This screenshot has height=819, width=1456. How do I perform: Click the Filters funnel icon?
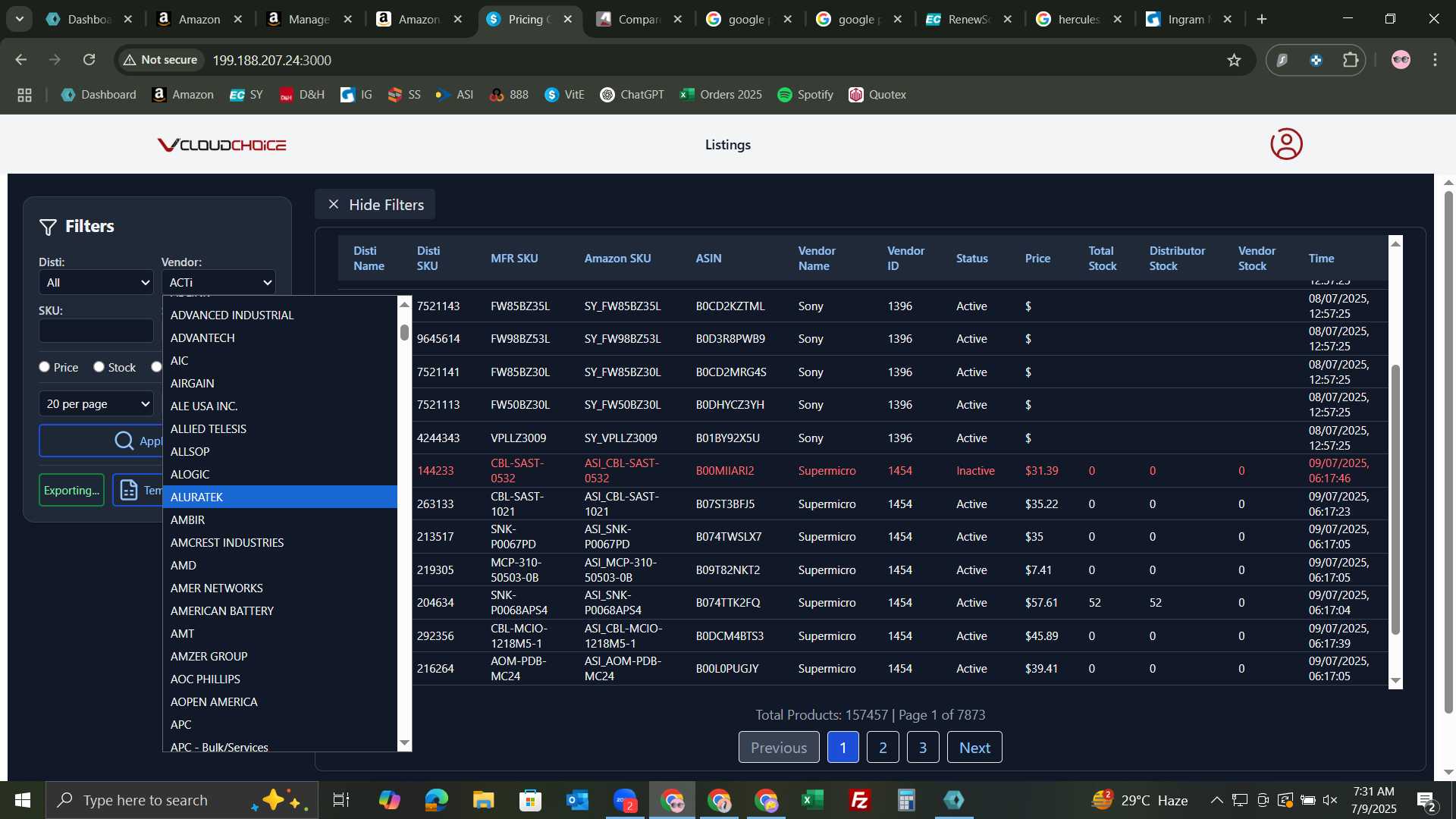(48, 227)
